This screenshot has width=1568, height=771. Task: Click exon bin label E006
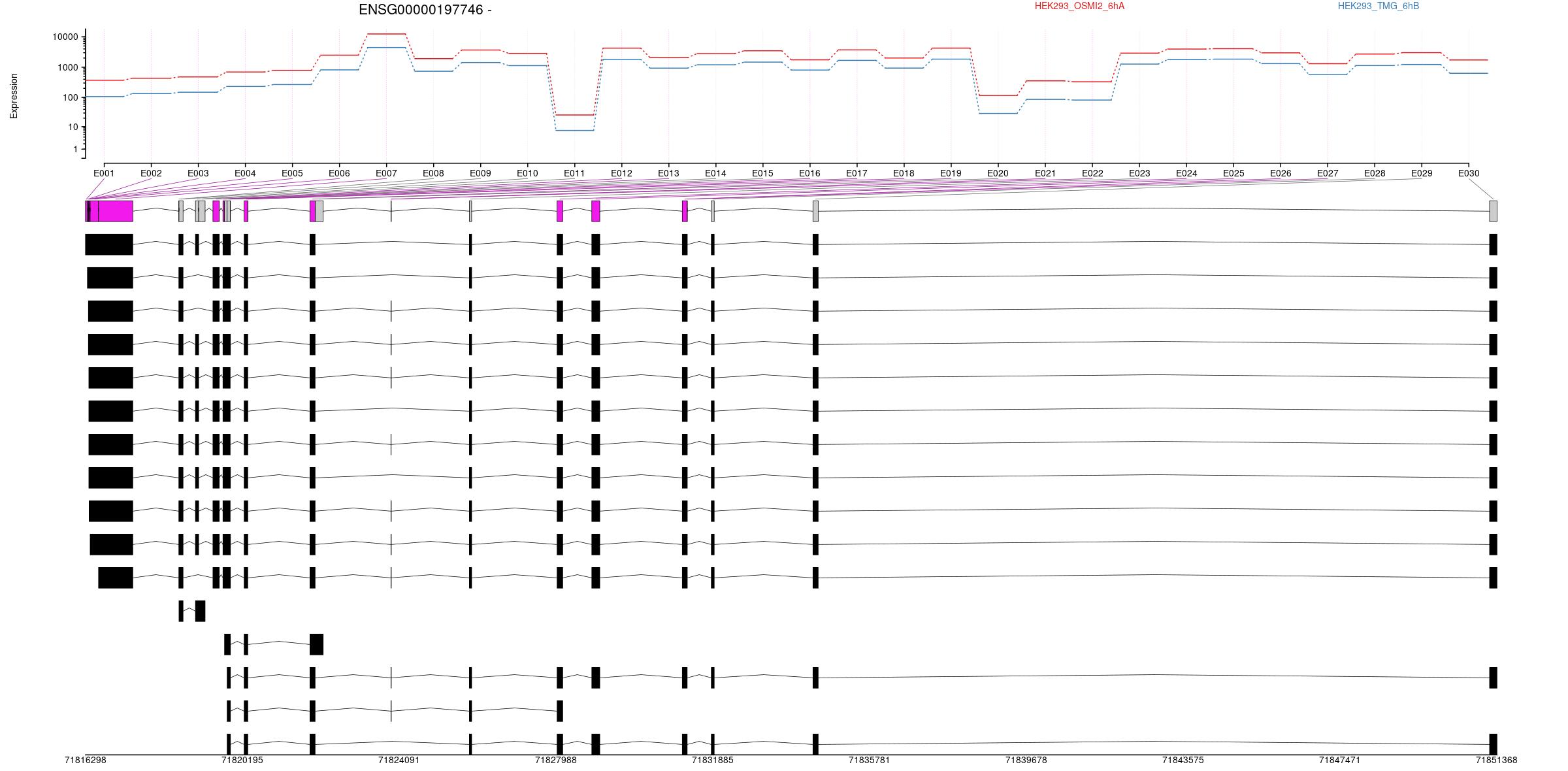click(339, 173)
